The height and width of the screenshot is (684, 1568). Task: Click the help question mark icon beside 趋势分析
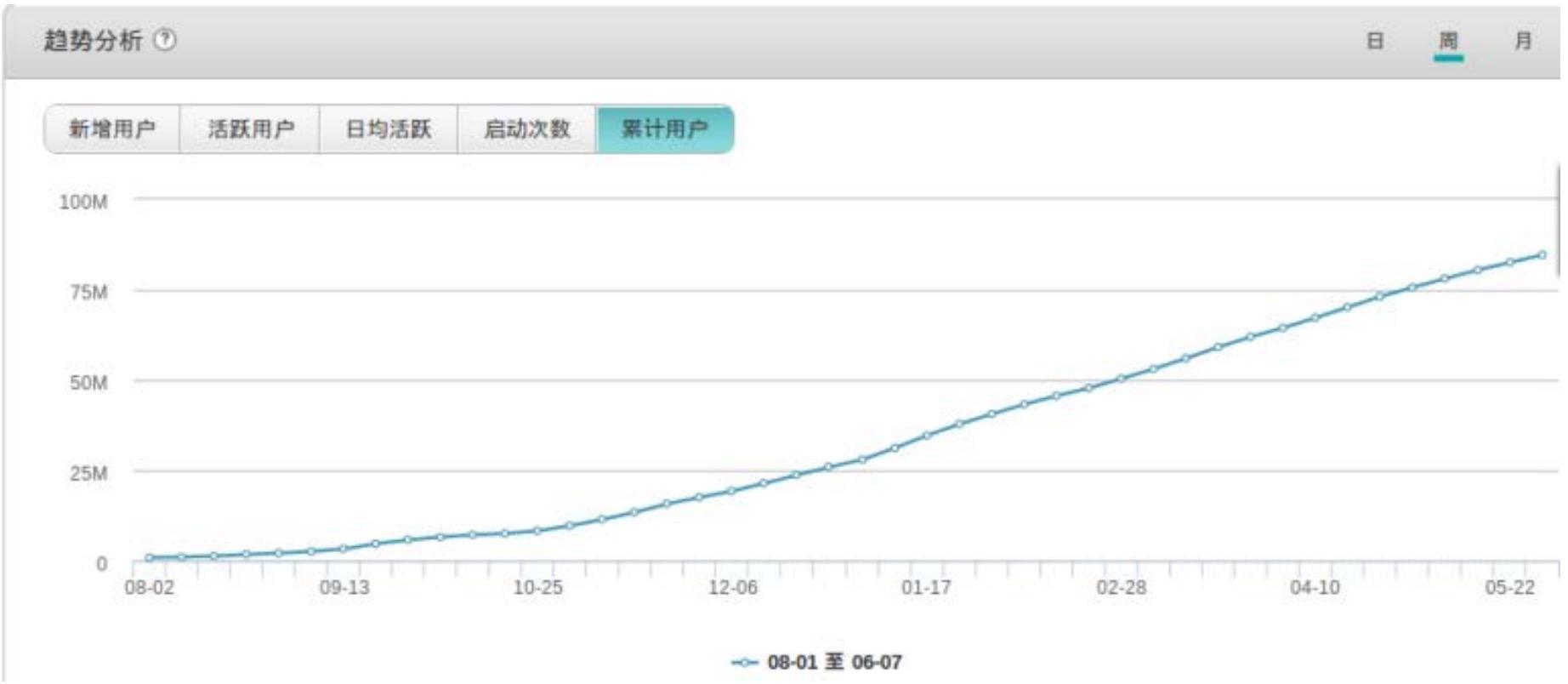pos(166,40)
